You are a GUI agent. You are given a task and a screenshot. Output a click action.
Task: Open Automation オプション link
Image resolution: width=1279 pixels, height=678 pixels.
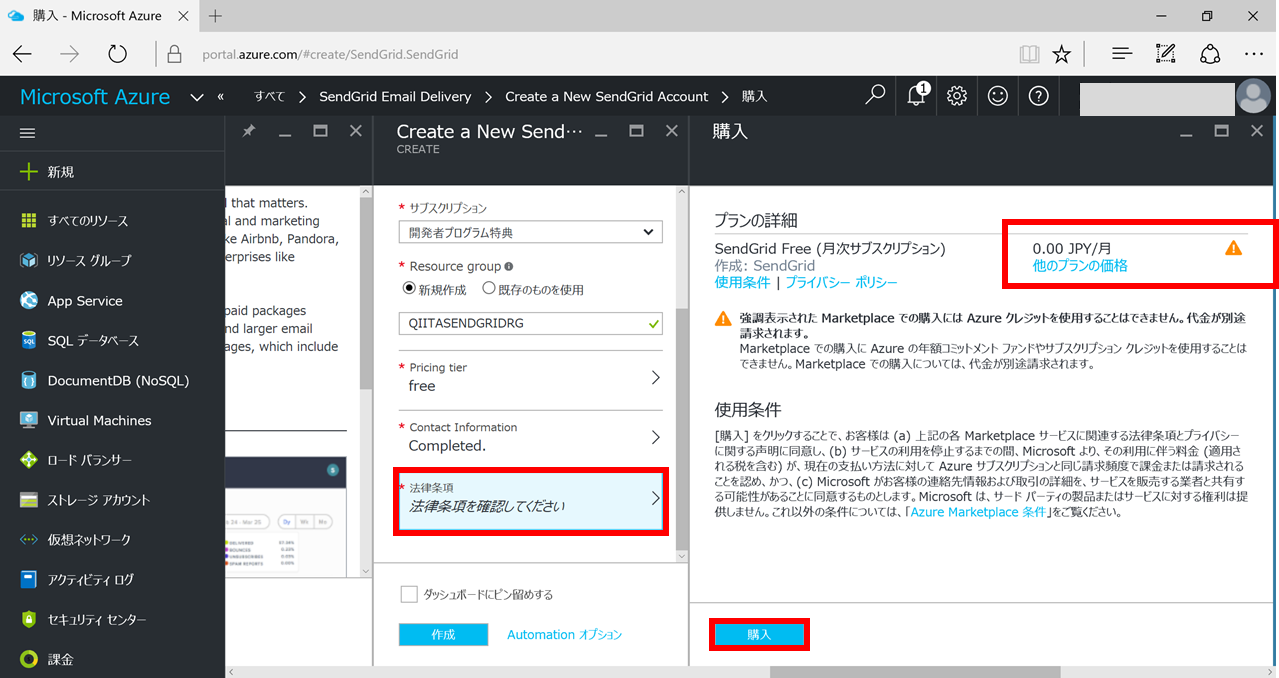(x=564, y=635)
